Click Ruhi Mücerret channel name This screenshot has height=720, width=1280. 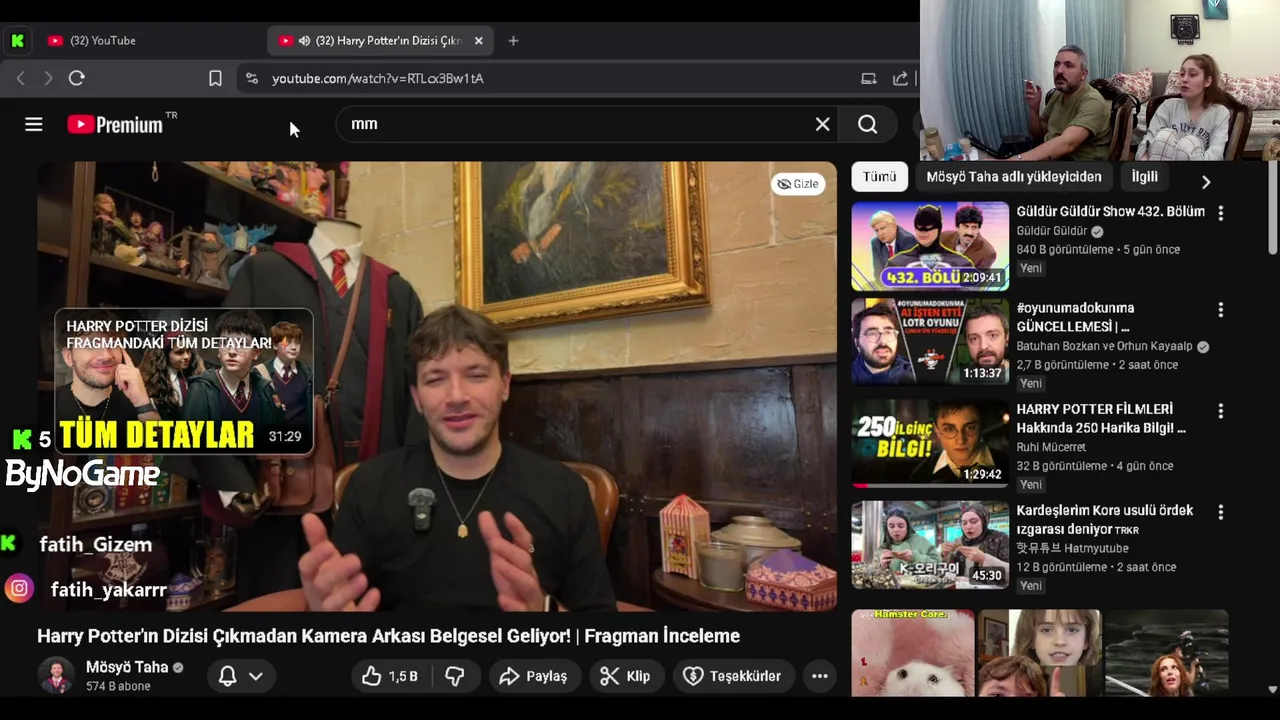click(1051, 447)
